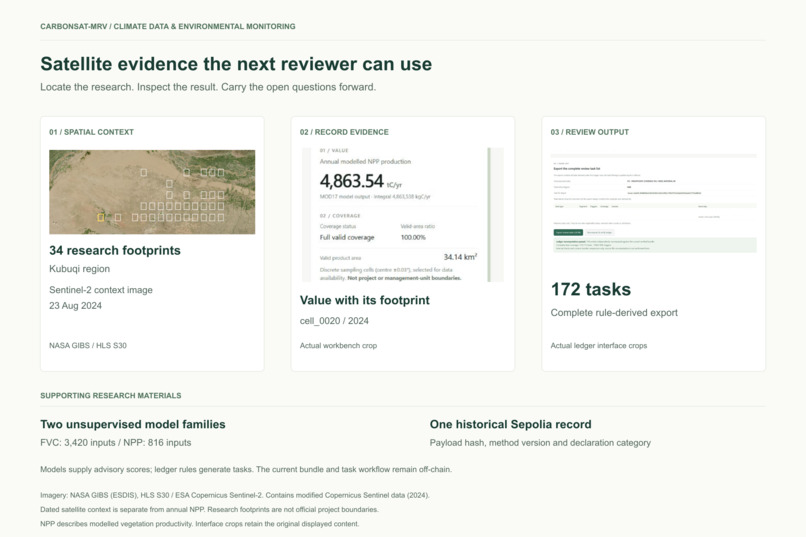Open the NPP workbench crop thumbnail
The width and height of the screenshot is (806, 537).
[x=402, y=214]
